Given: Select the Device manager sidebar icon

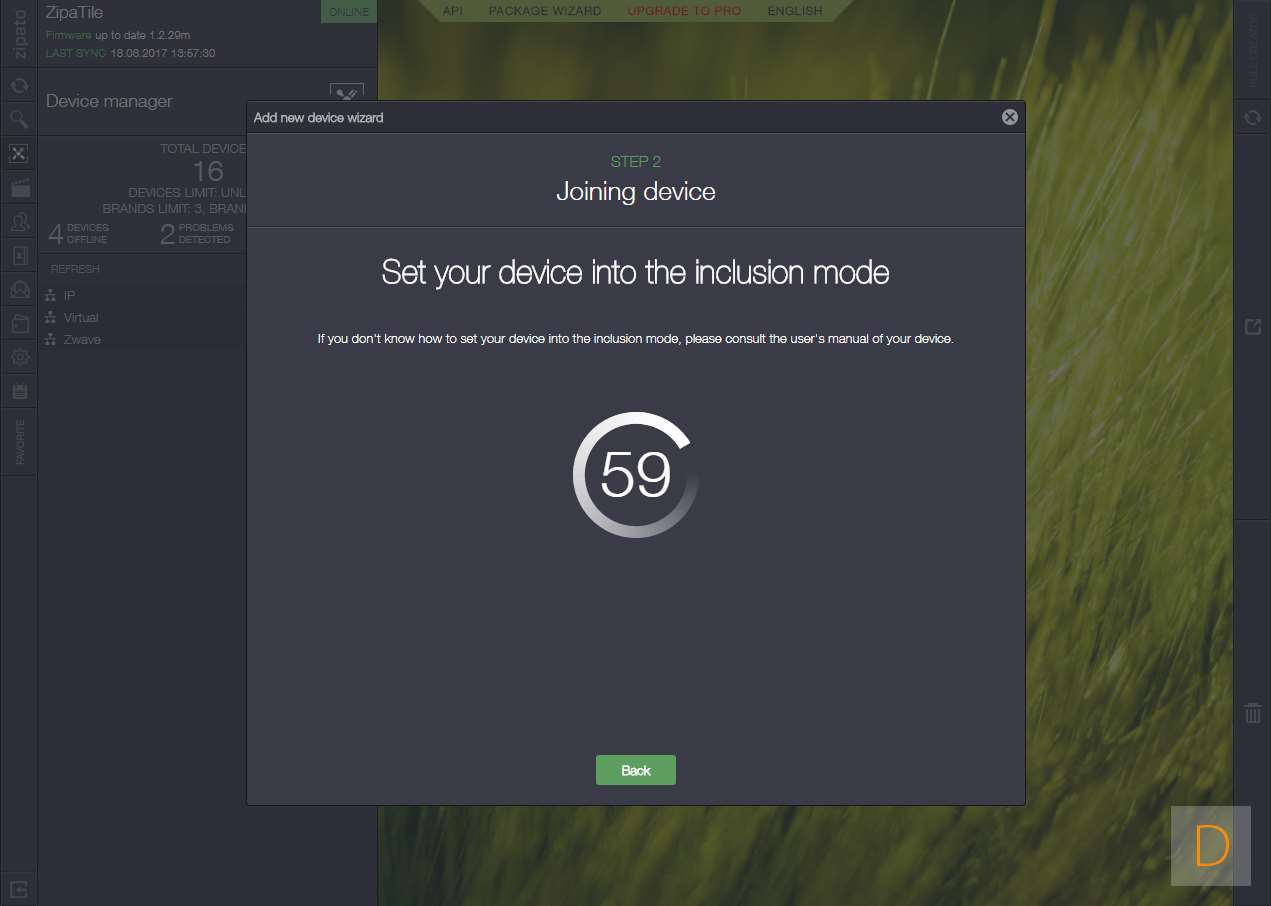Looking at the screenshot, I should click(x=18, y=154).
